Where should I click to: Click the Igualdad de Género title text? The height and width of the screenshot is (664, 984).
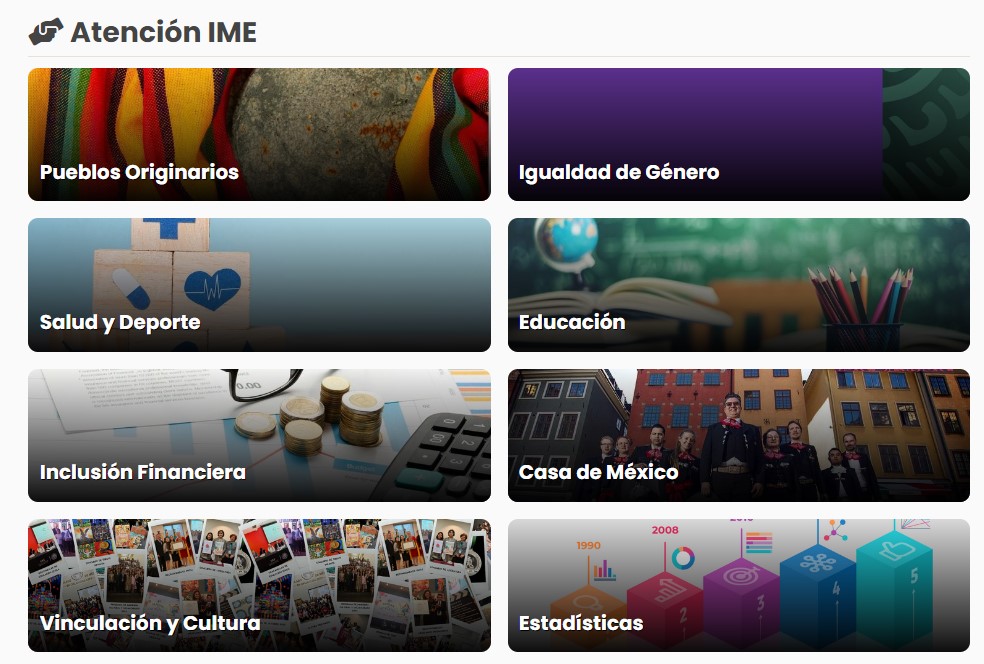[619, 172]
